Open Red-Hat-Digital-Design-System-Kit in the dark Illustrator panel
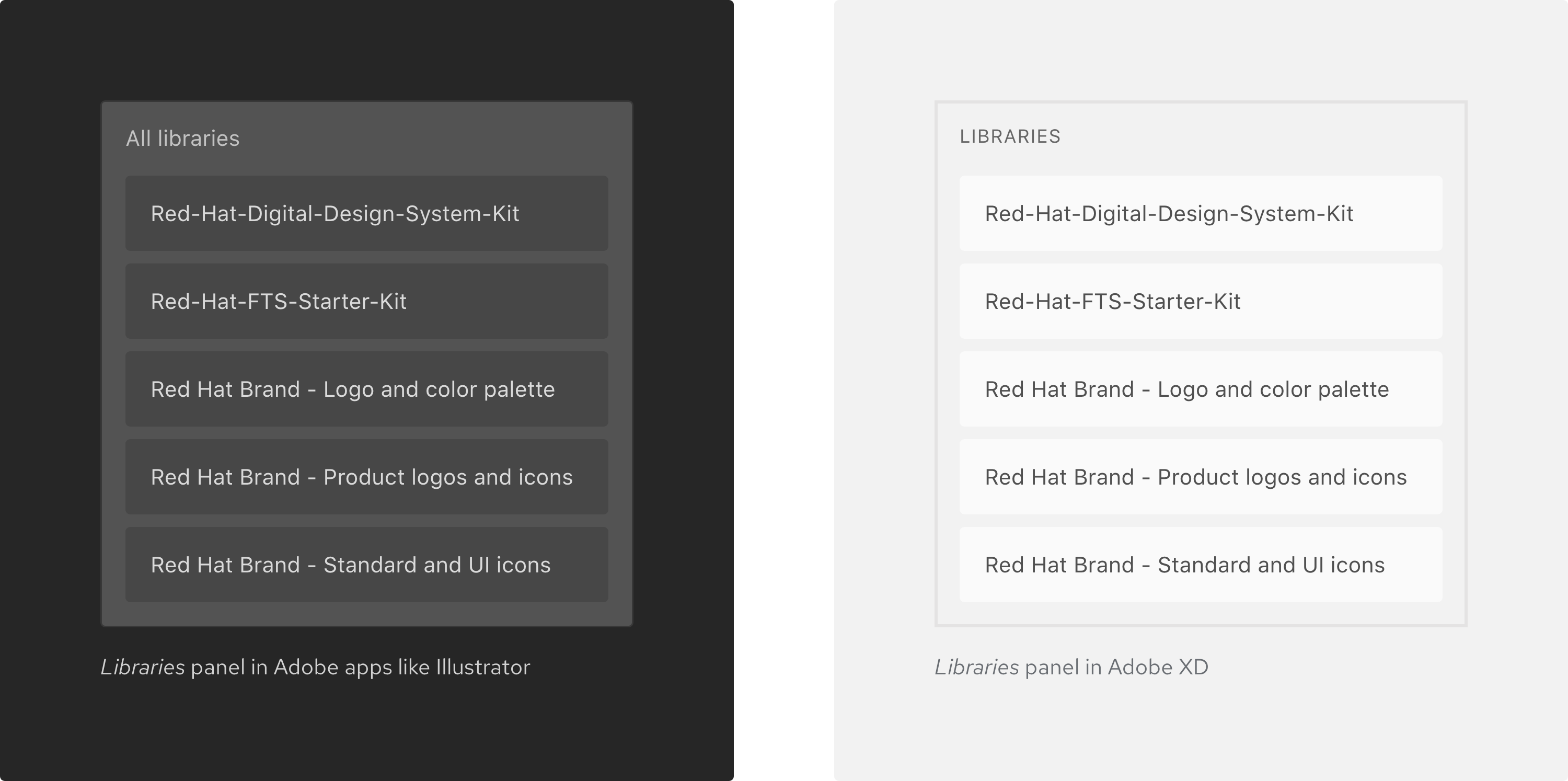The height and width of the screenshot is (781, 1568). [x=366, y=214]
